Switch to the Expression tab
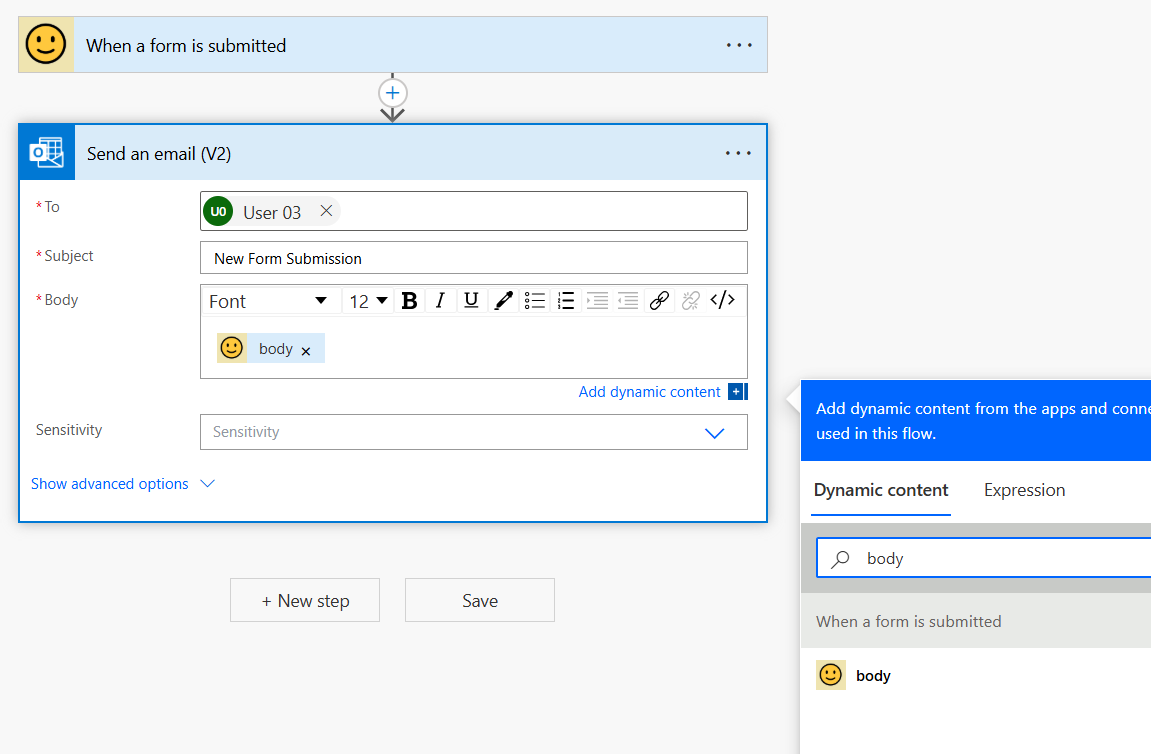This screenshot has width=1151, height=754. click(1024, 490)
